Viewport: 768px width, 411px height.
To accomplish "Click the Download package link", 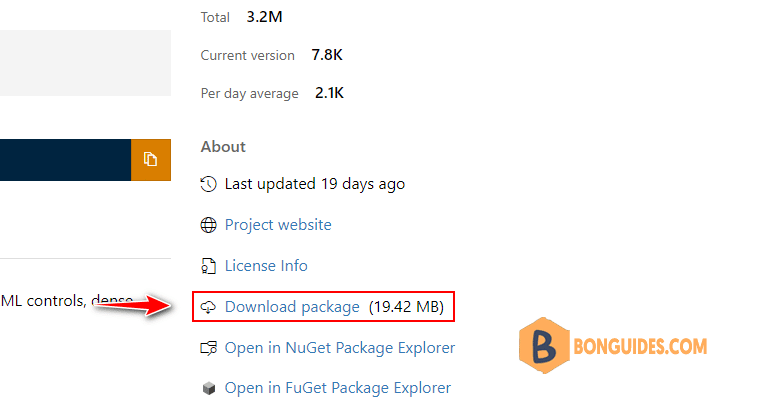I will click(292, 307).
